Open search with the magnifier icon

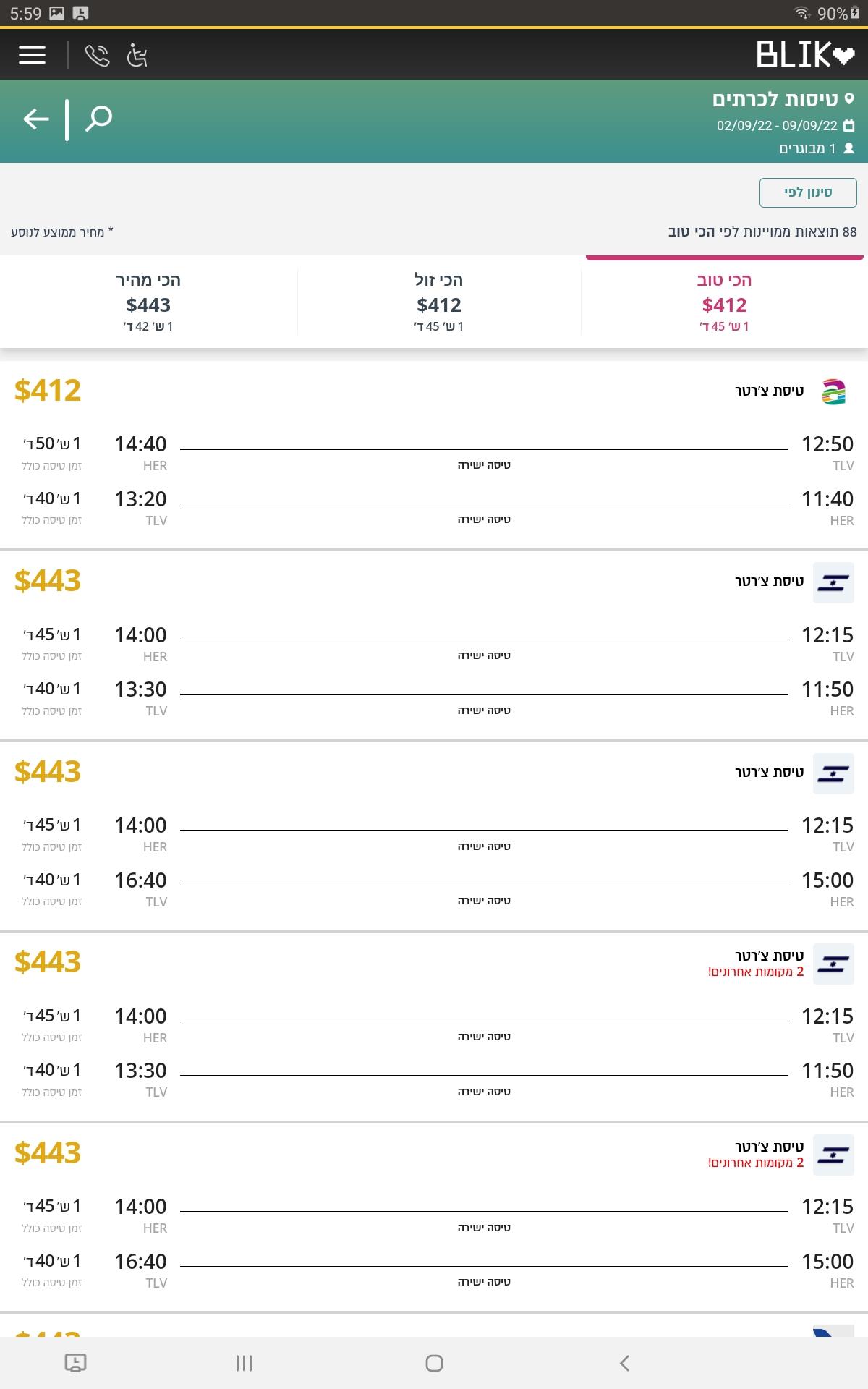click(x=98, y=119)
